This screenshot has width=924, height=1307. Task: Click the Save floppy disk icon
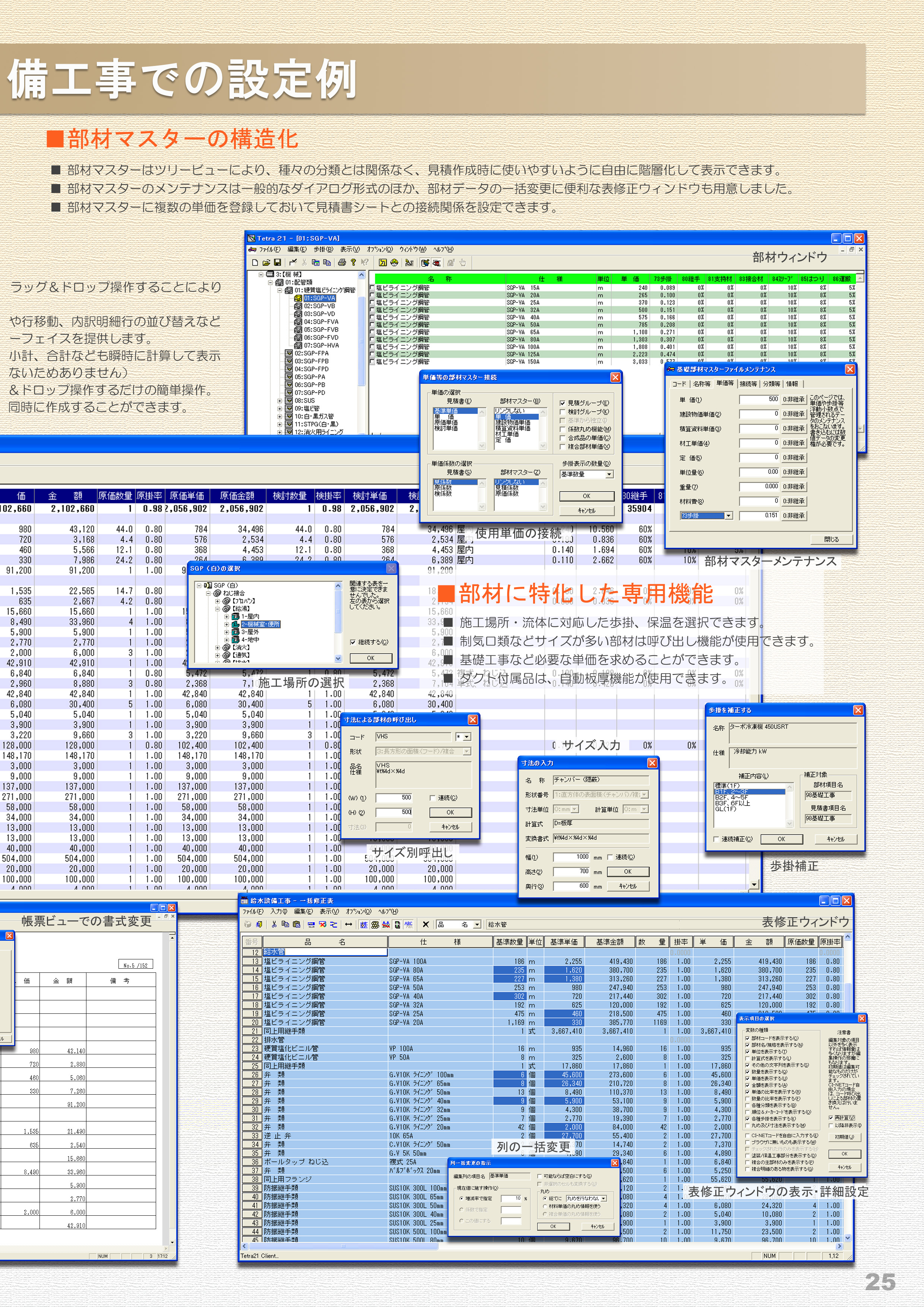pos(277,262)
